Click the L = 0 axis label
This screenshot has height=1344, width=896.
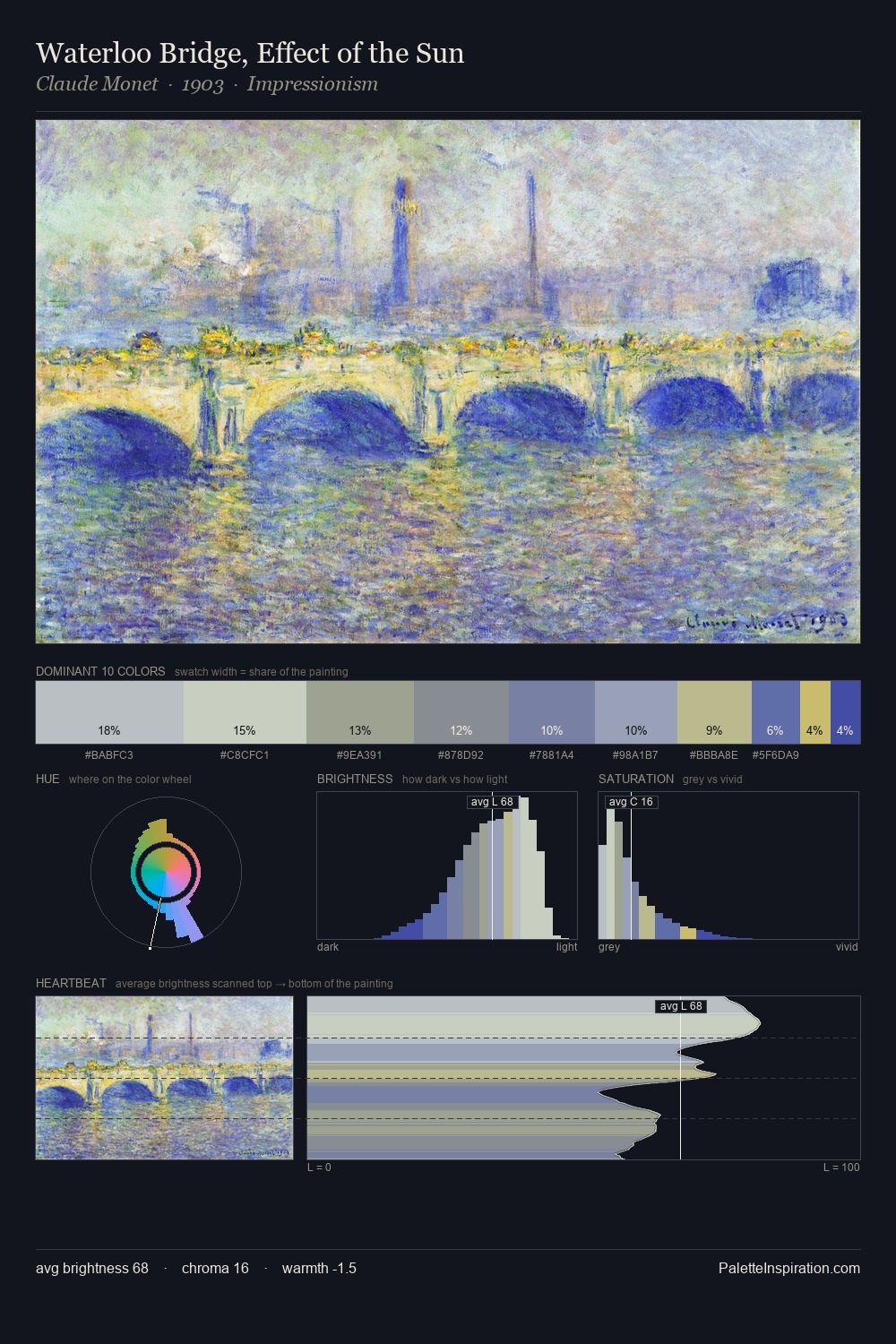pos(319,1167)
